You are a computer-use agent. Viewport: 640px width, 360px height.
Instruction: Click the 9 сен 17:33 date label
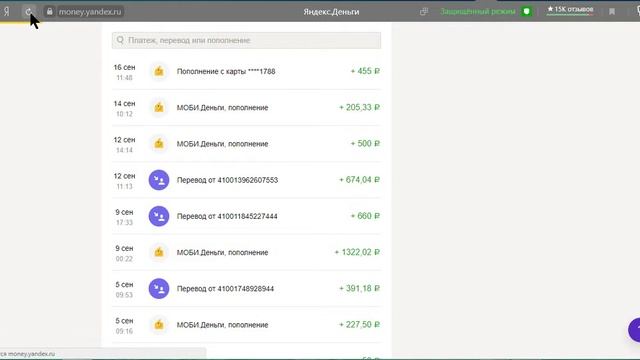124,217
